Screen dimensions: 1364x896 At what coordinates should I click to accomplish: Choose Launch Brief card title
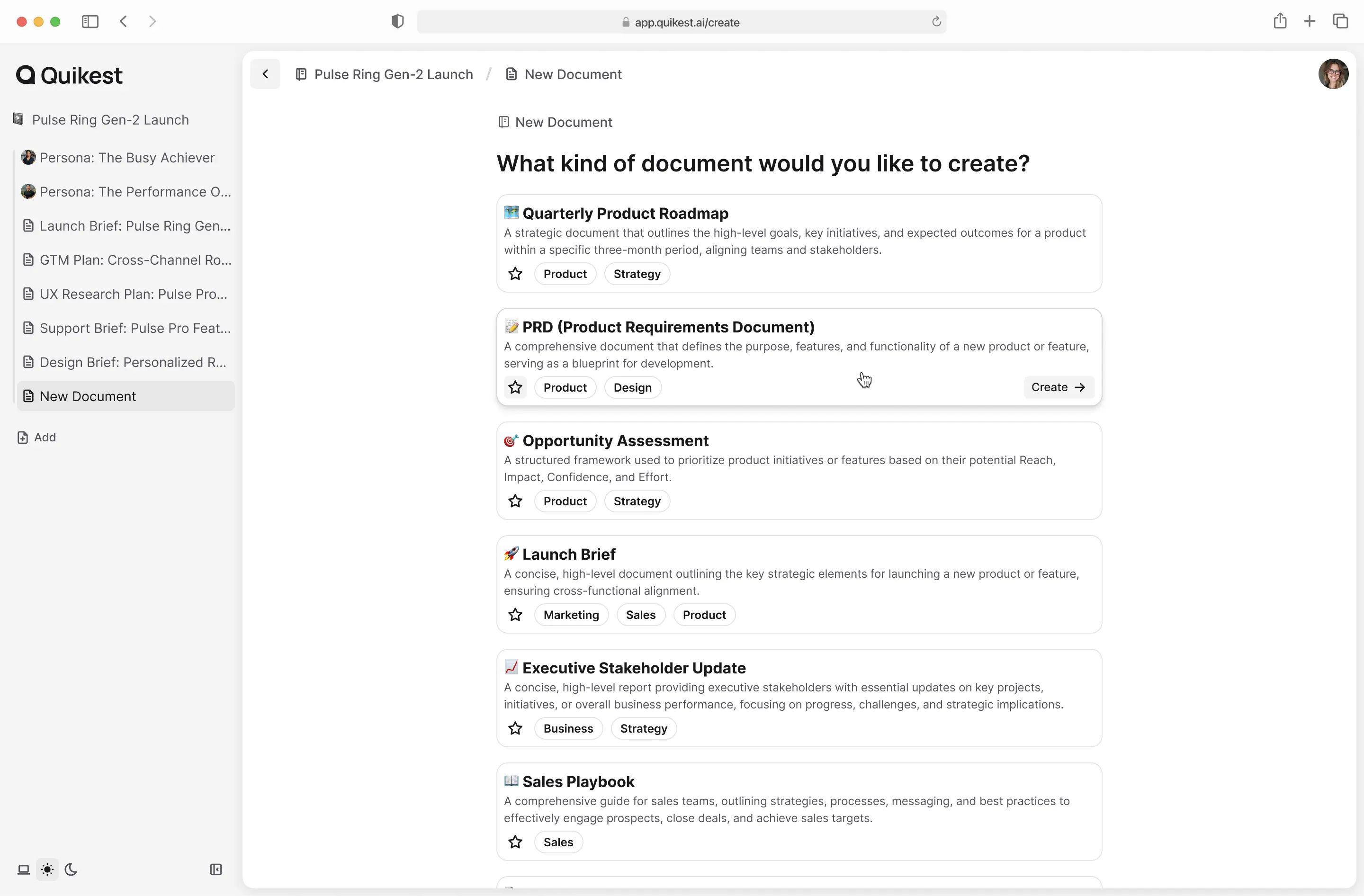click(x=568, y=555)
